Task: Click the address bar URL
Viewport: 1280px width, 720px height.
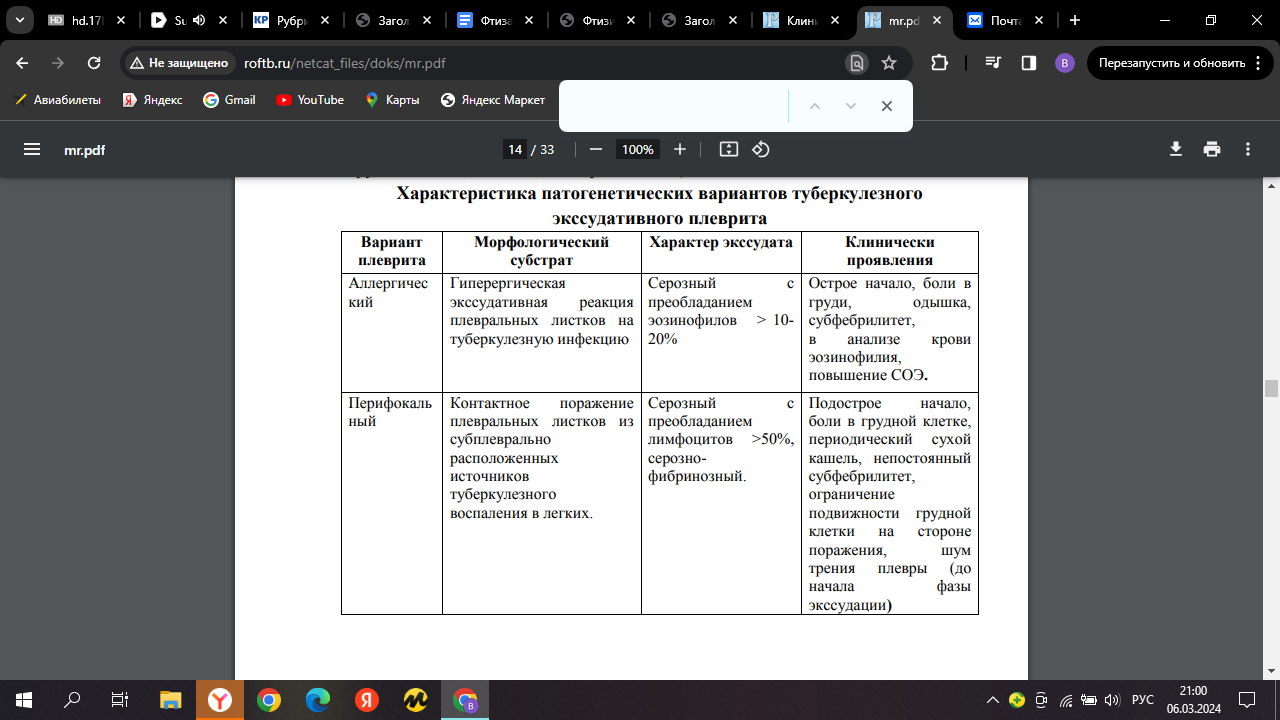Action: click(345, 63)
